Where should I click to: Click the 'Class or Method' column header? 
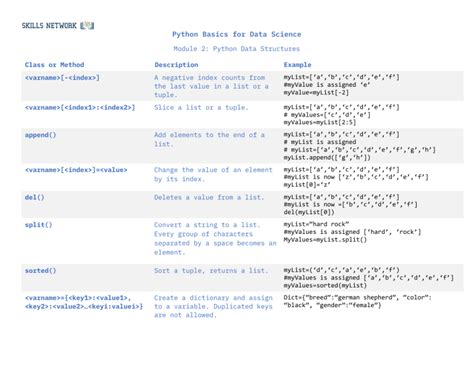54,65
